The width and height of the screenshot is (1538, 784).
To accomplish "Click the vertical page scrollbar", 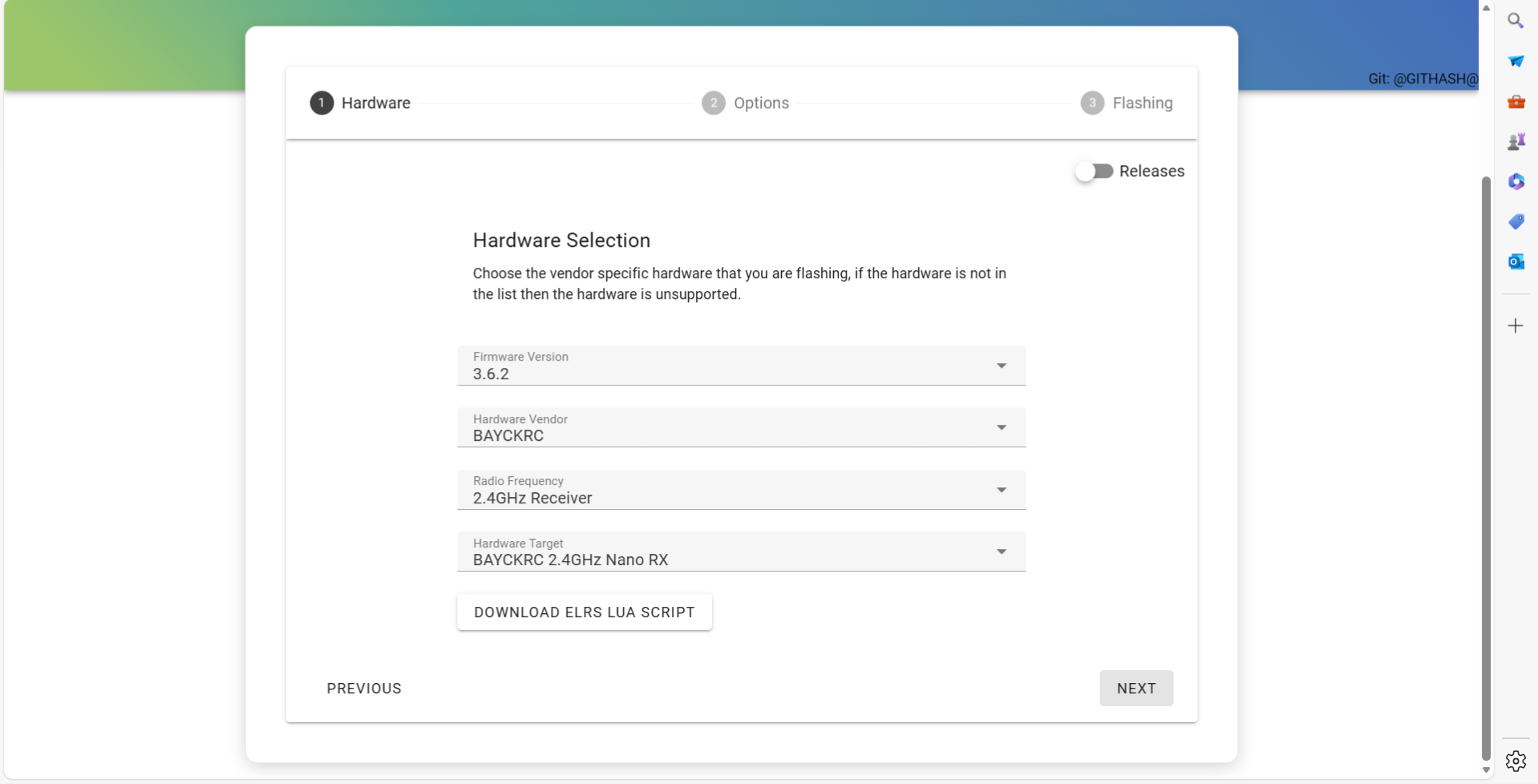I will pyautogui.click(x=1485, y=465).
